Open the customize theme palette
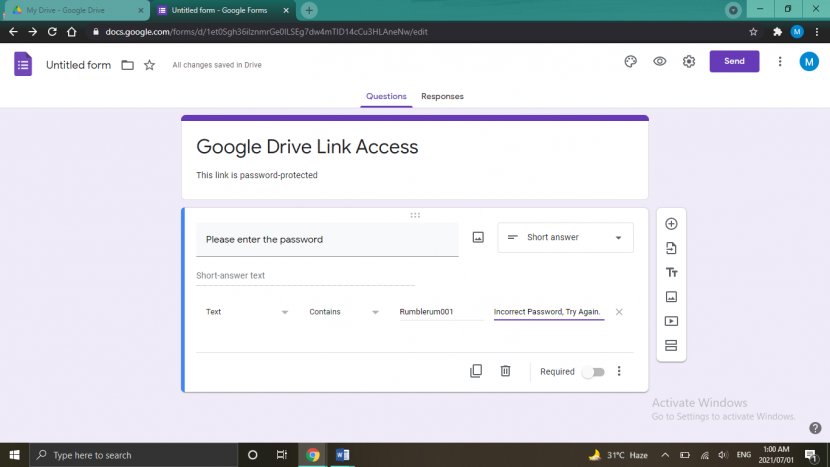Viewport: 830px width, 467px height. coord(630,61)
